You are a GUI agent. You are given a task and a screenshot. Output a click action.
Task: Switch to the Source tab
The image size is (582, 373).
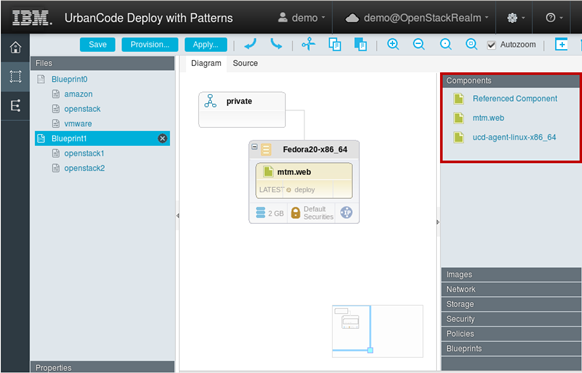point(245,63)
